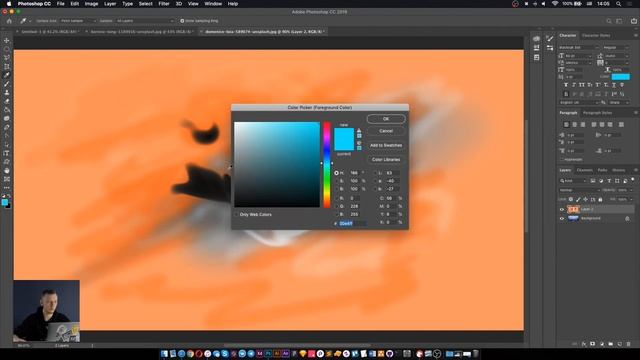Image resolution: width=640 pixels, height=360 pixels.
Task: Select the Brush tool
Action: pos(7,84)
